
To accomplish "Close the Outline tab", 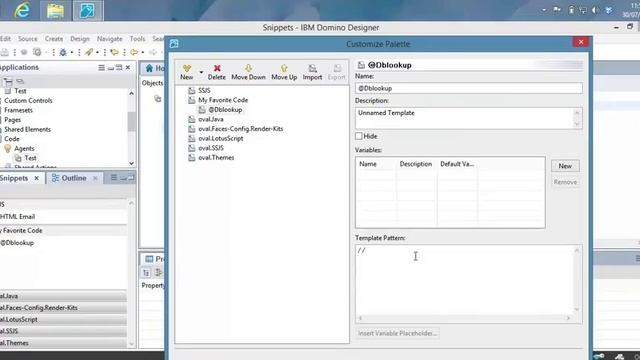I will tap(95, 178).
